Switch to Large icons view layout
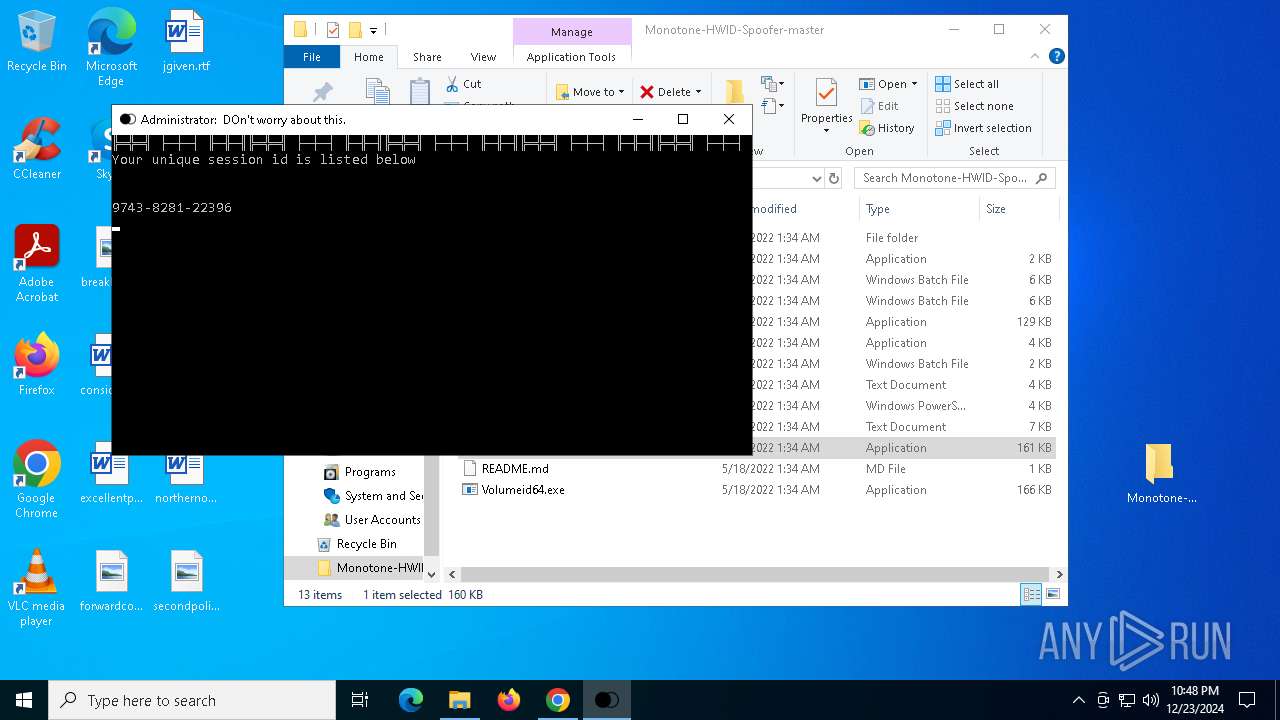 coord(1052,594)
